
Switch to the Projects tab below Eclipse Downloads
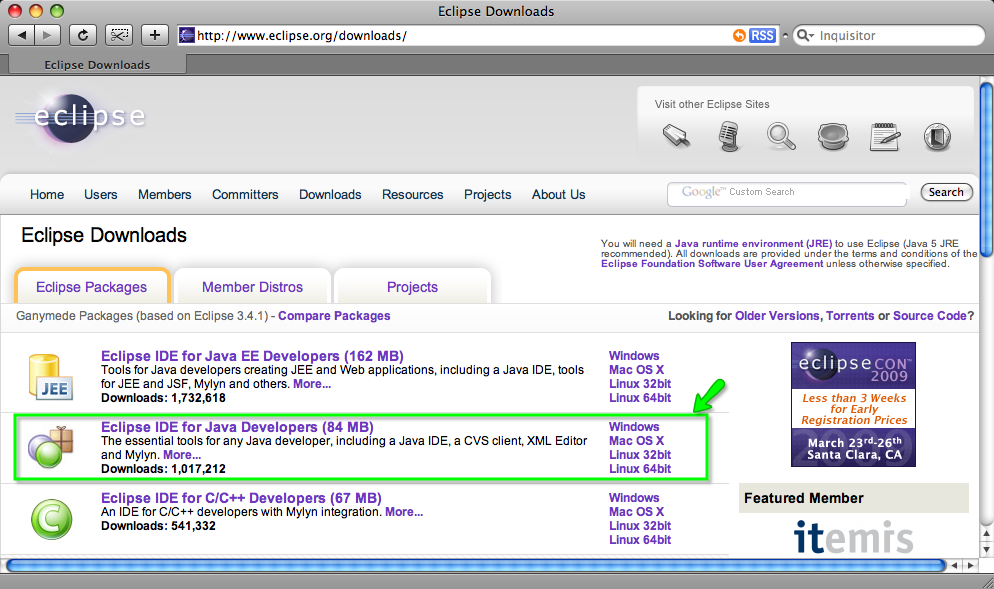tap(413, 287)
